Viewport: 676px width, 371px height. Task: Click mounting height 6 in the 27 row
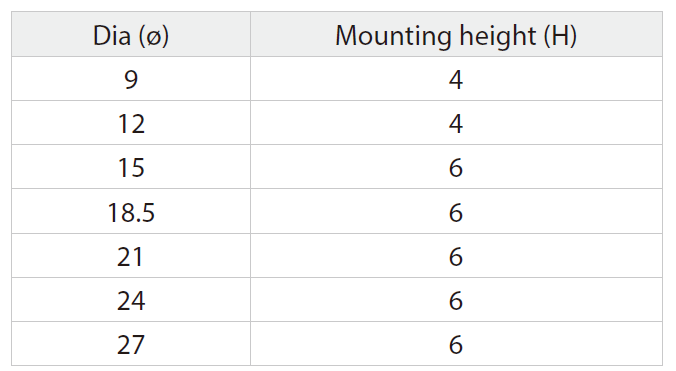[456, 344]
